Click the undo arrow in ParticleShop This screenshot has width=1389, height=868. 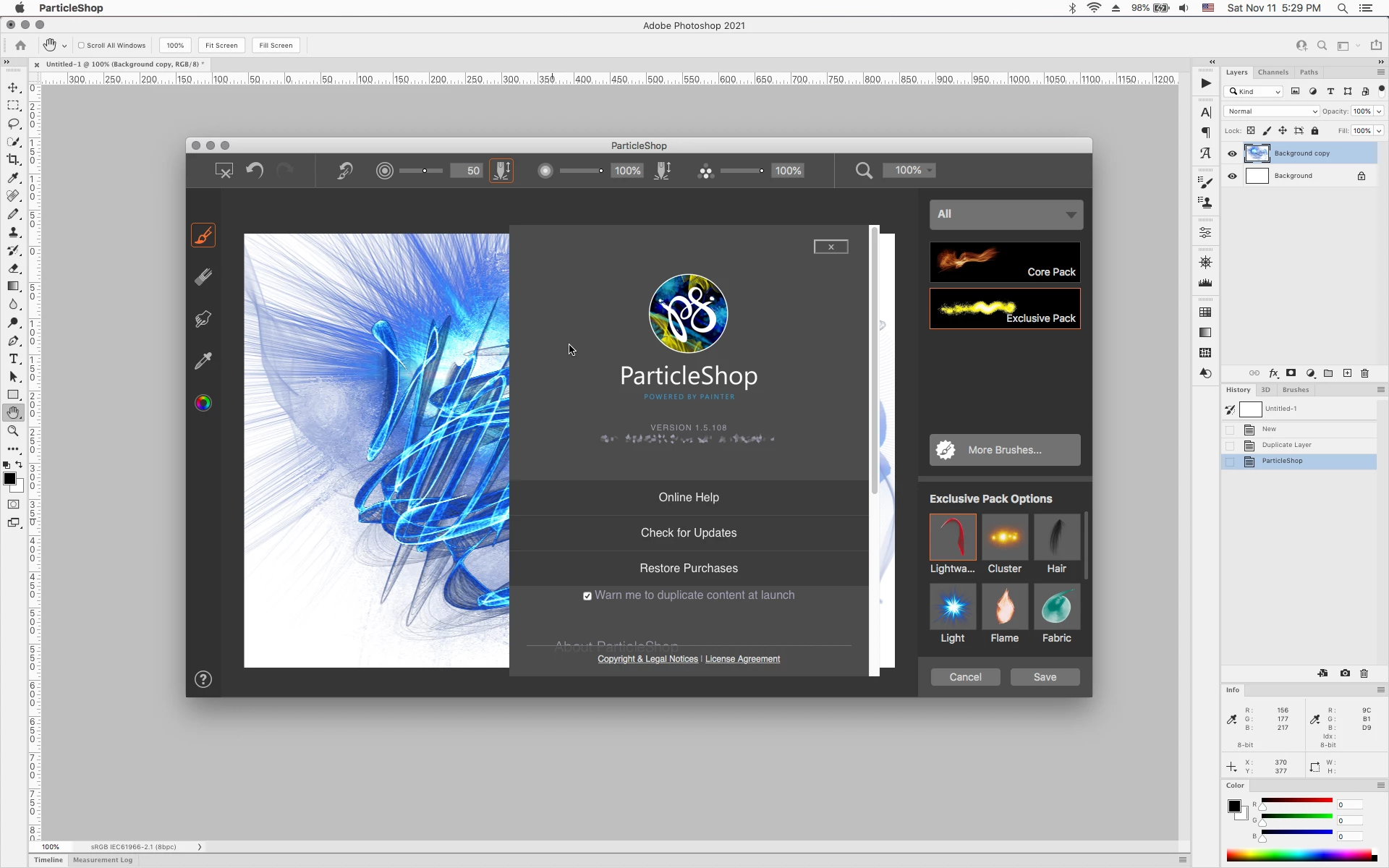pyautogui.click(x=255, y=171)
